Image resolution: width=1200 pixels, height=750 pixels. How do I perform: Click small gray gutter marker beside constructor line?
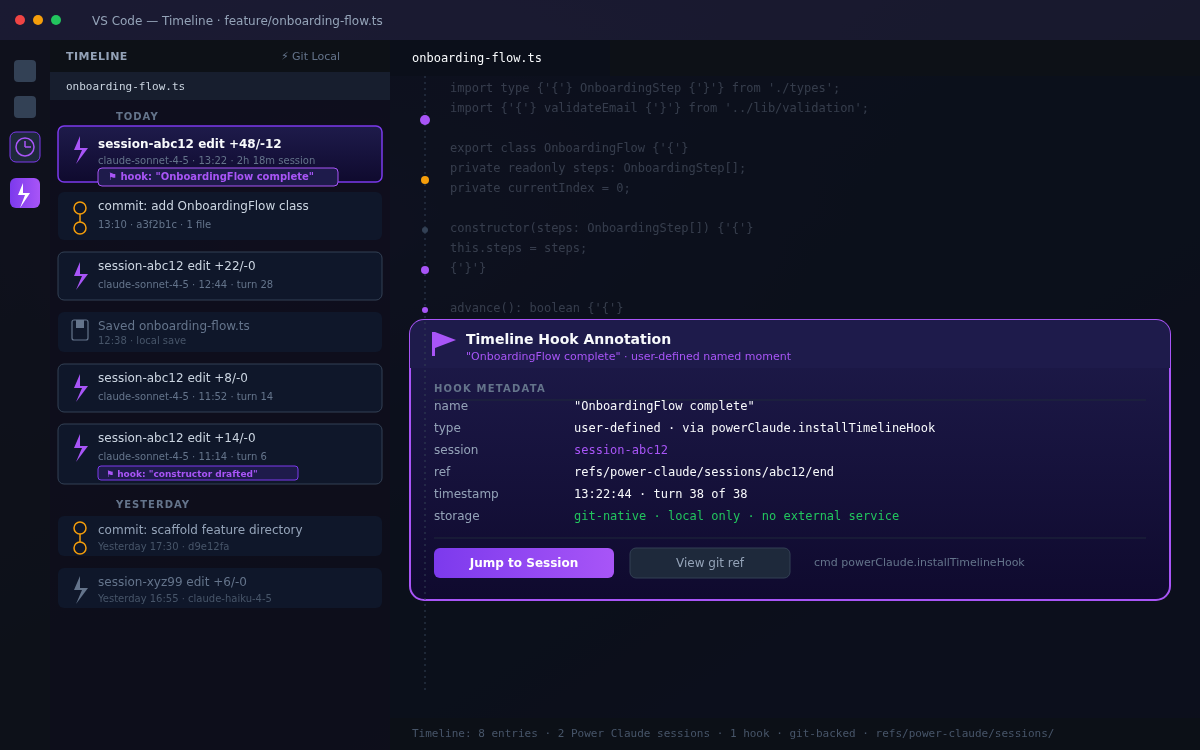425,230
